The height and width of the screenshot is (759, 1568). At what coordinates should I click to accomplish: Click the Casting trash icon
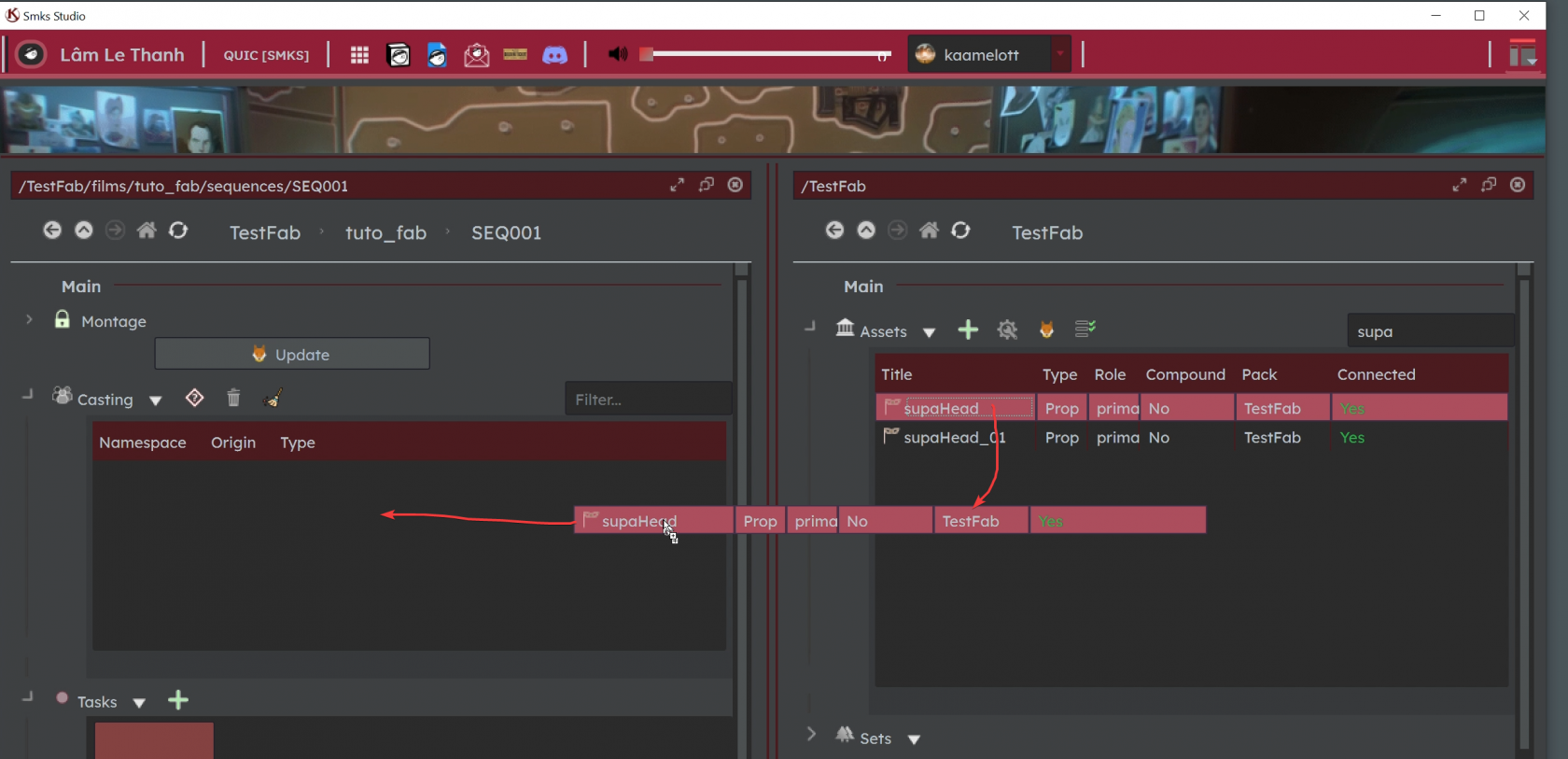233,398
